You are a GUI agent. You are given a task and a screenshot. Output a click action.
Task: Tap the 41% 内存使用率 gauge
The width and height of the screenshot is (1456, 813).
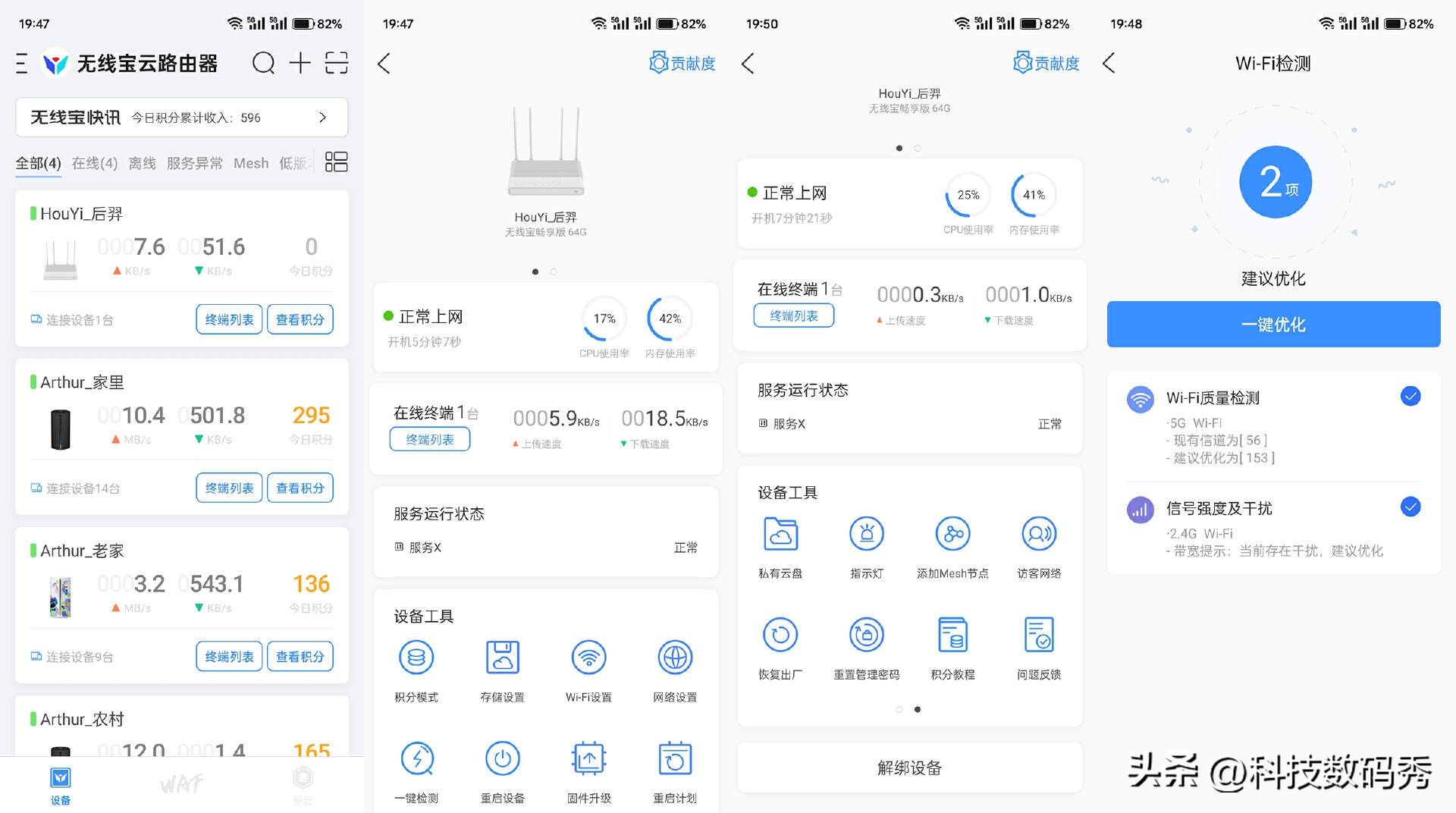point(1034,195)
